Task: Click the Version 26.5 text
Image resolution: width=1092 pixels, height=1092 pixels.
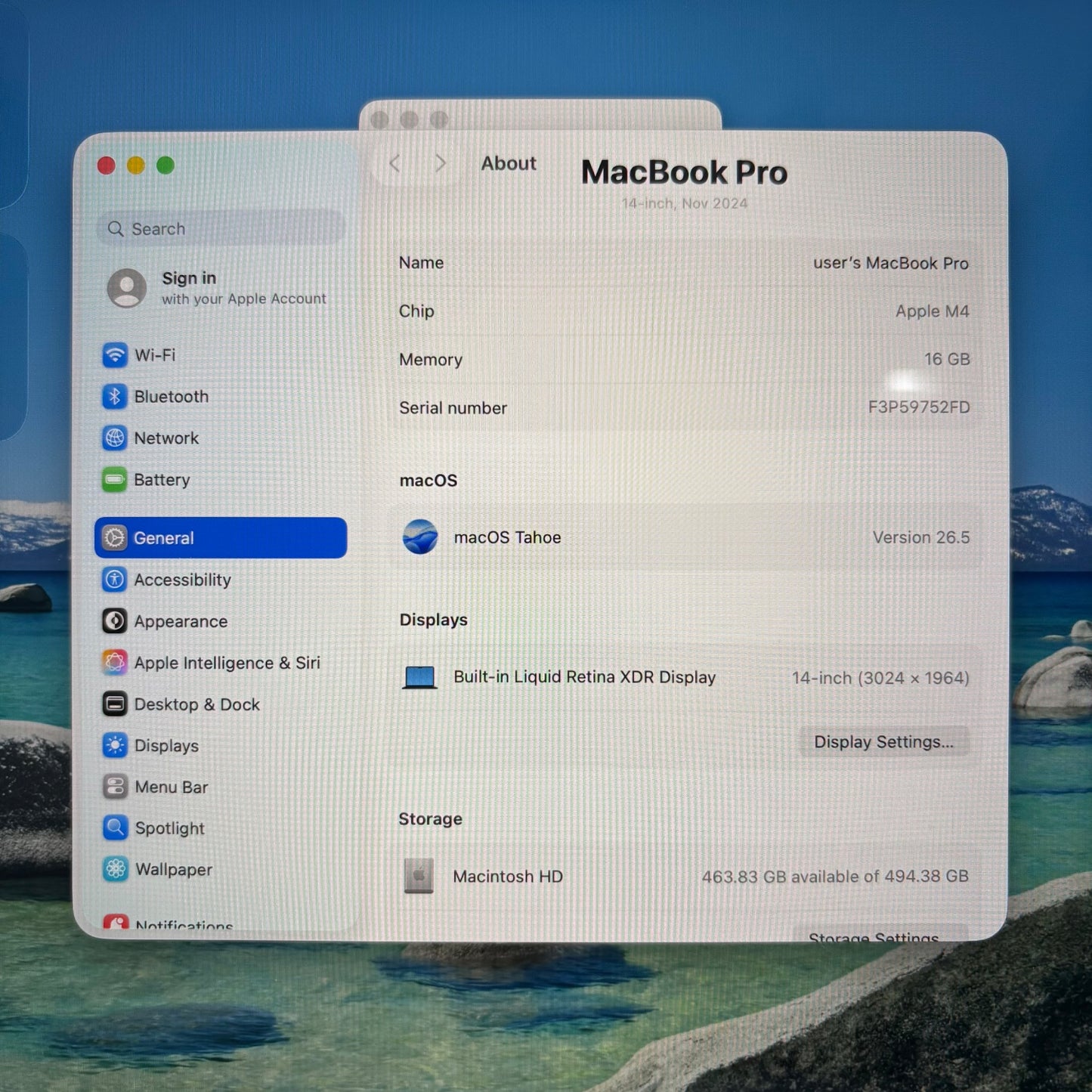Action: pos(921,537)
